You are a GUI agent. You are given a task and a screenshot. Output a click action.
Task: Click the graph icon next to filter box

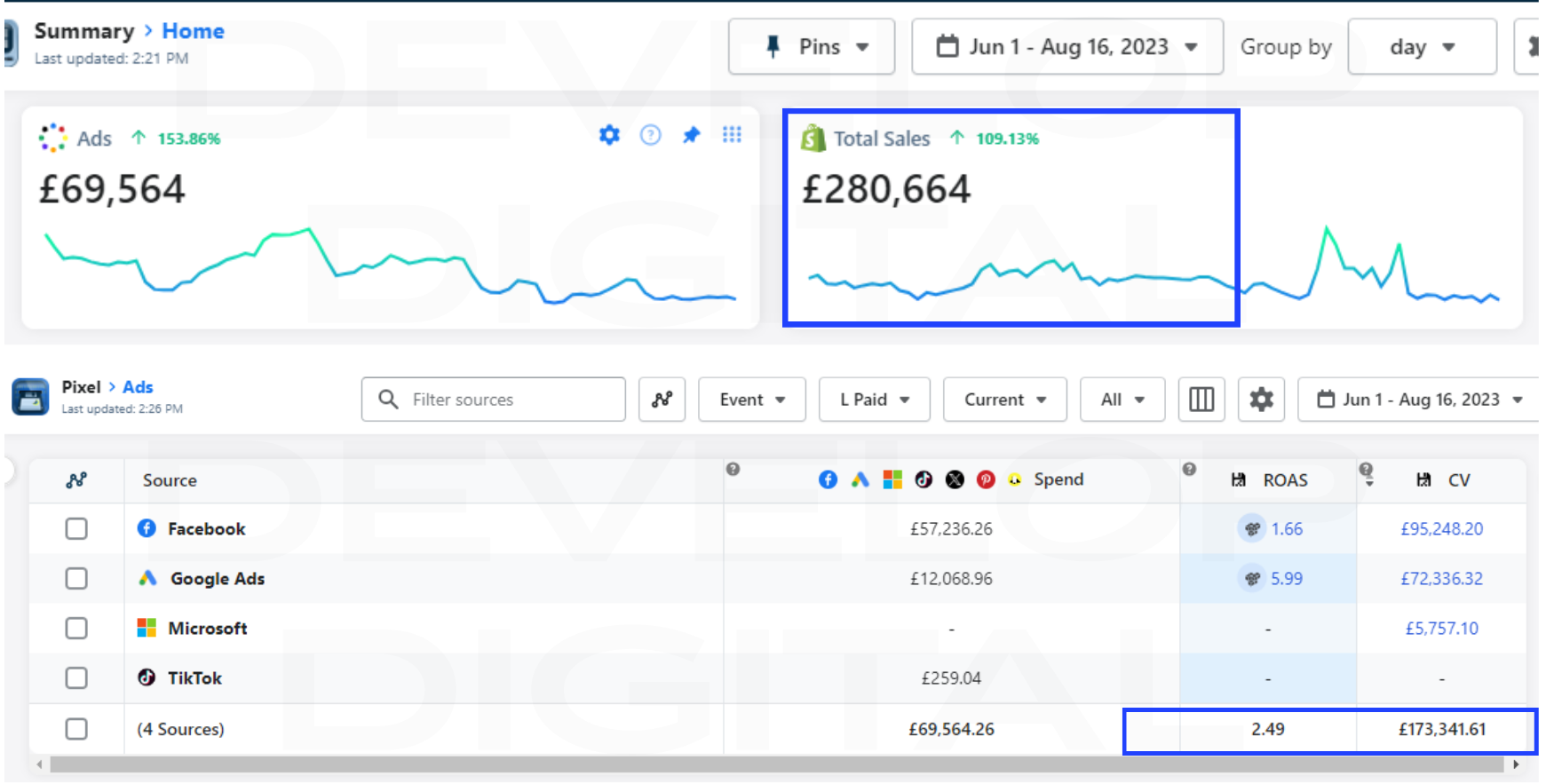tap(662, 400)
